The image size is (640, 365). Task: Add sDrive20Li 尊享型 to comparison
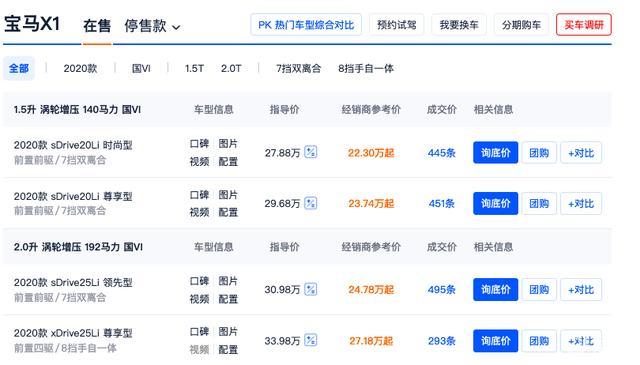581,203
